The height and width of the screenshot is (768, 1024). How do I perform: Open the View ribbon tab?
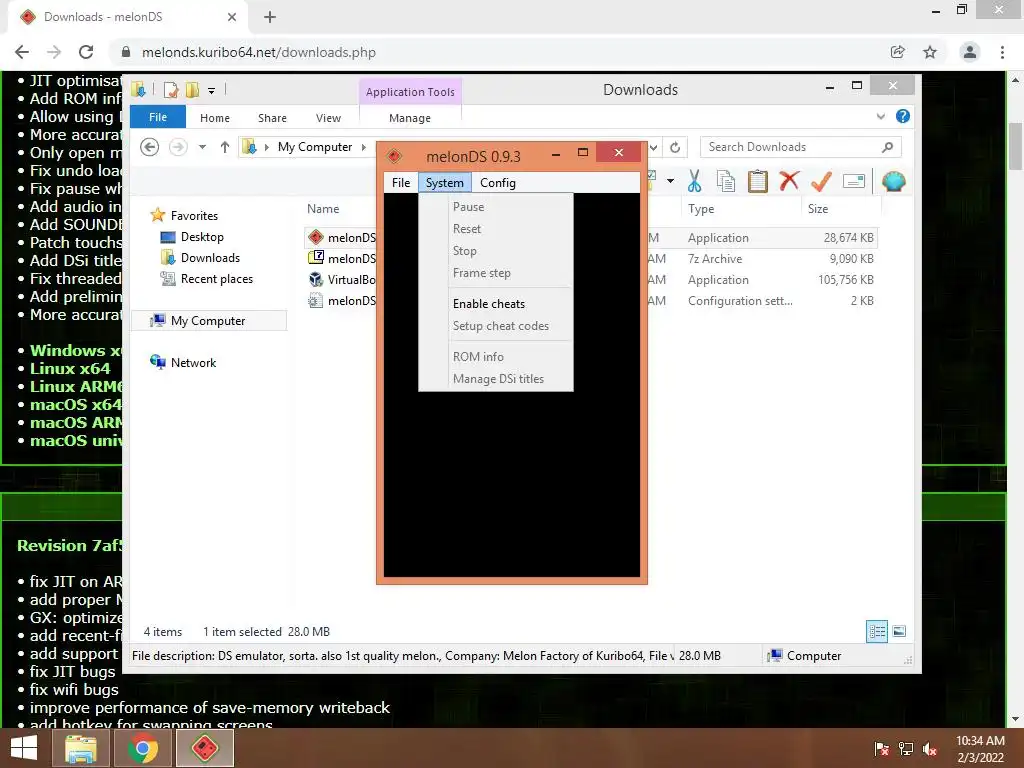[328, 118]
